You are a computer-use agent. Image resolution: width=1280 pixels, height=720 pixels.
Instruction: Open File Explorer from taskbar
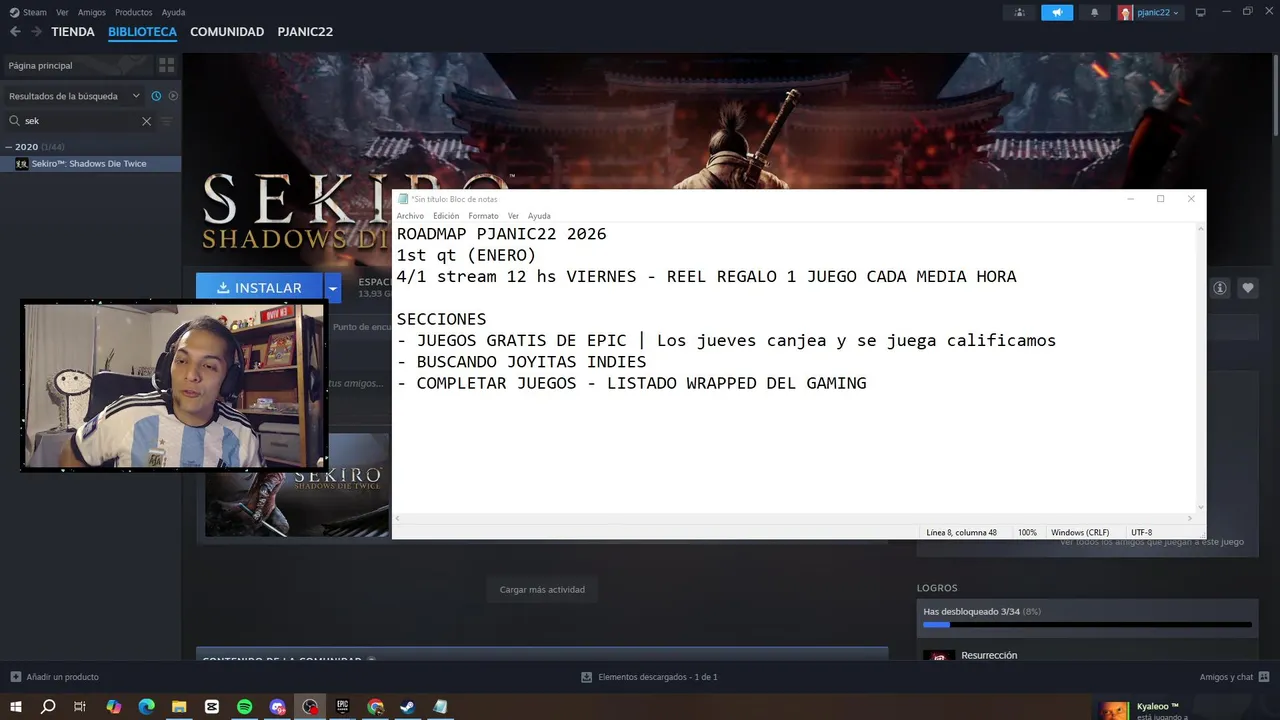pos(179,706)
